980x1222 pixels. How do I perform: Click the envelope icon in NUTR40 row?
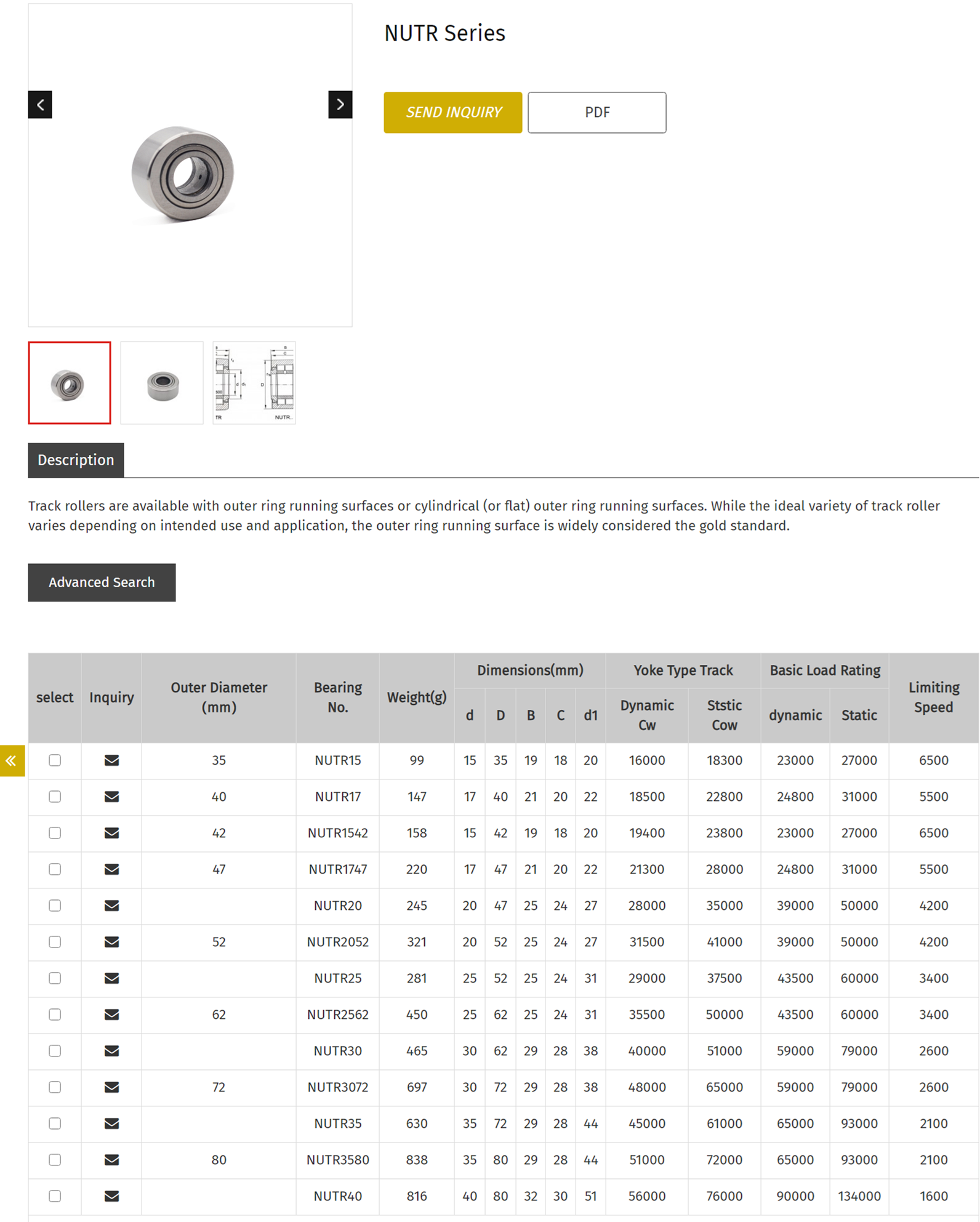(111, 1196)
